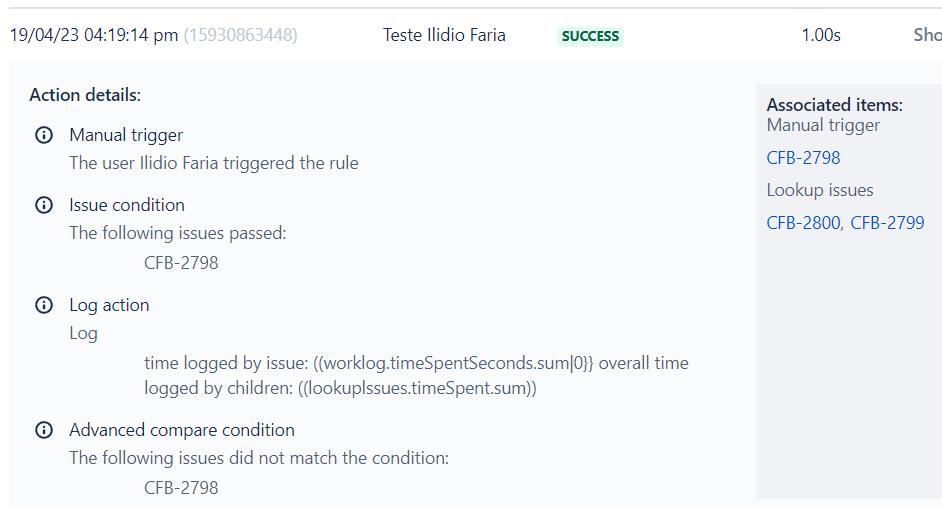Click info icon beside Advanced compare condition

pyautogui.click(x=44, y=430)
